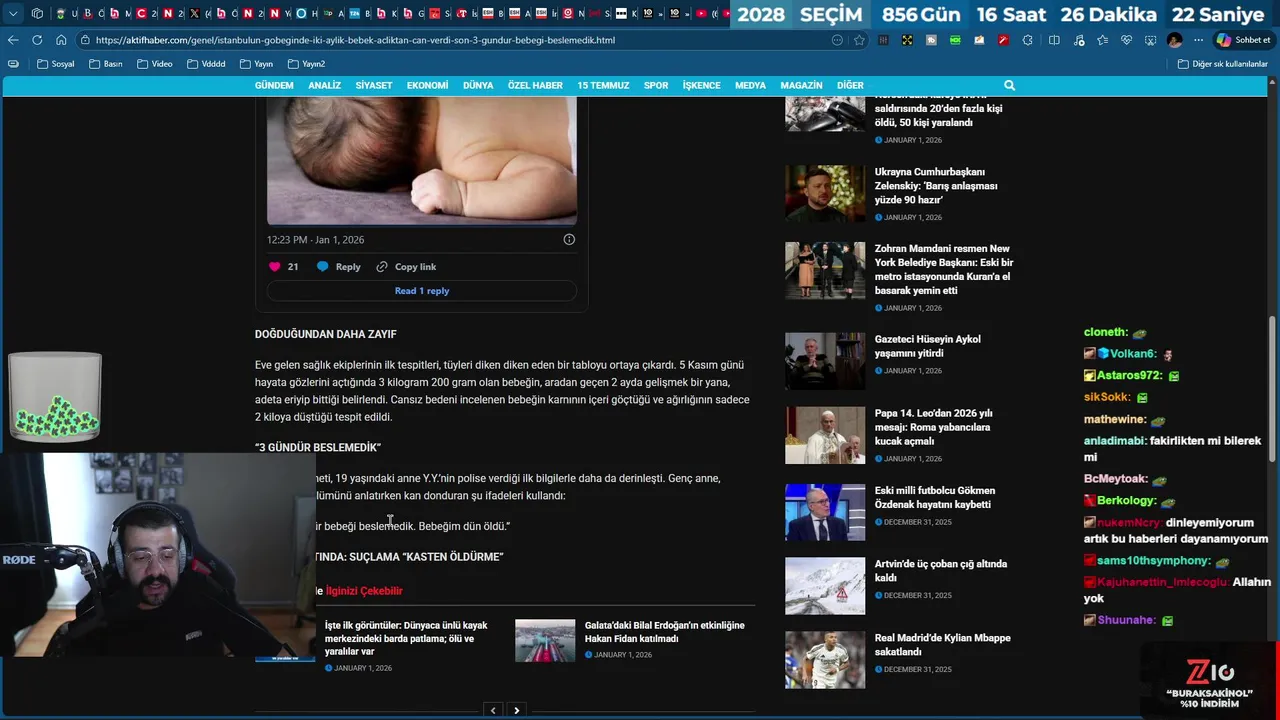1280x720 pixels.
Task: Click Reply on the embedded tweet
Action: pyautogui.click(x=339, y=267)
